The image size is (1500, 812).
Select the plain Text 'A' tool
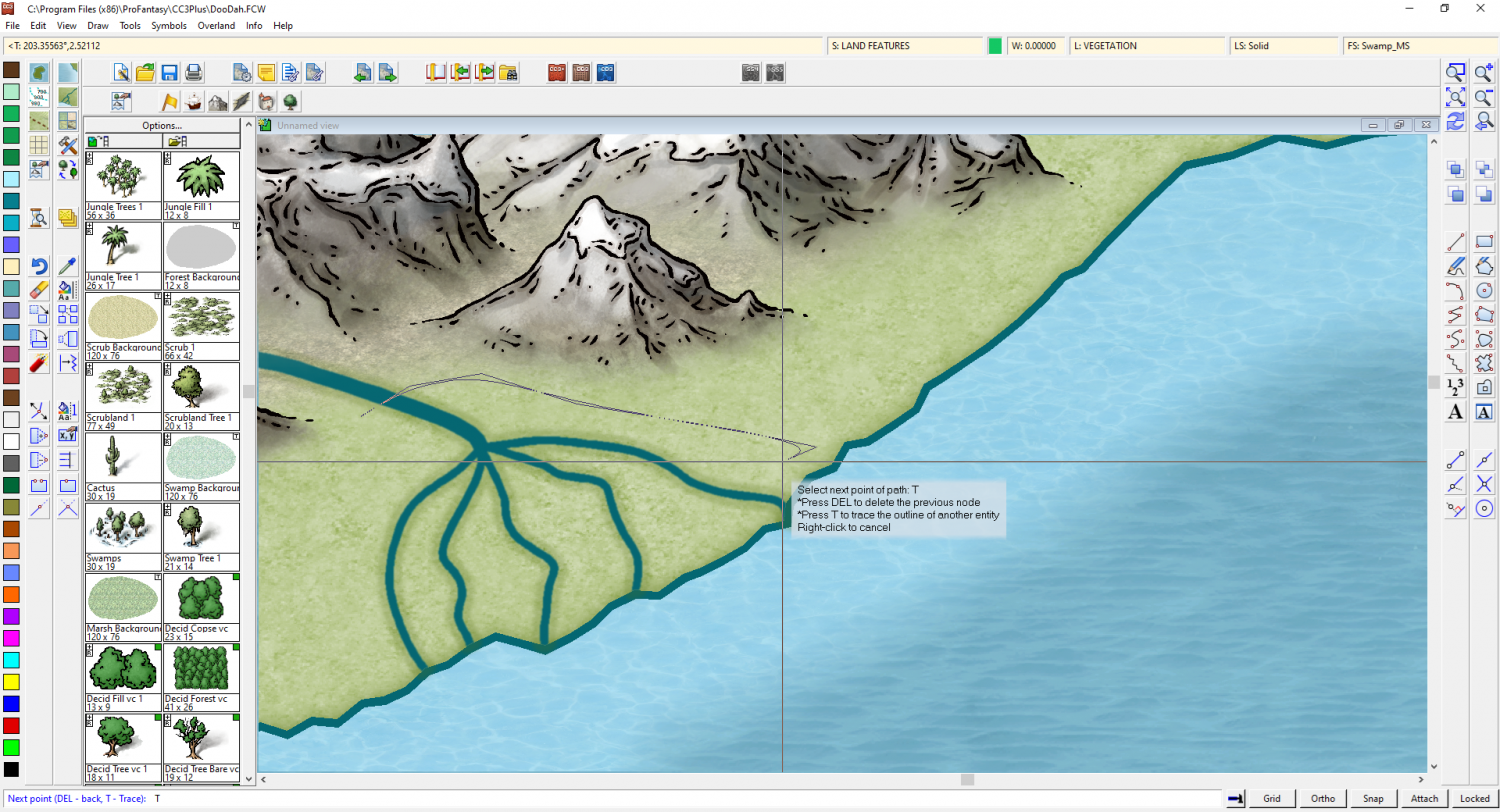1456,412
